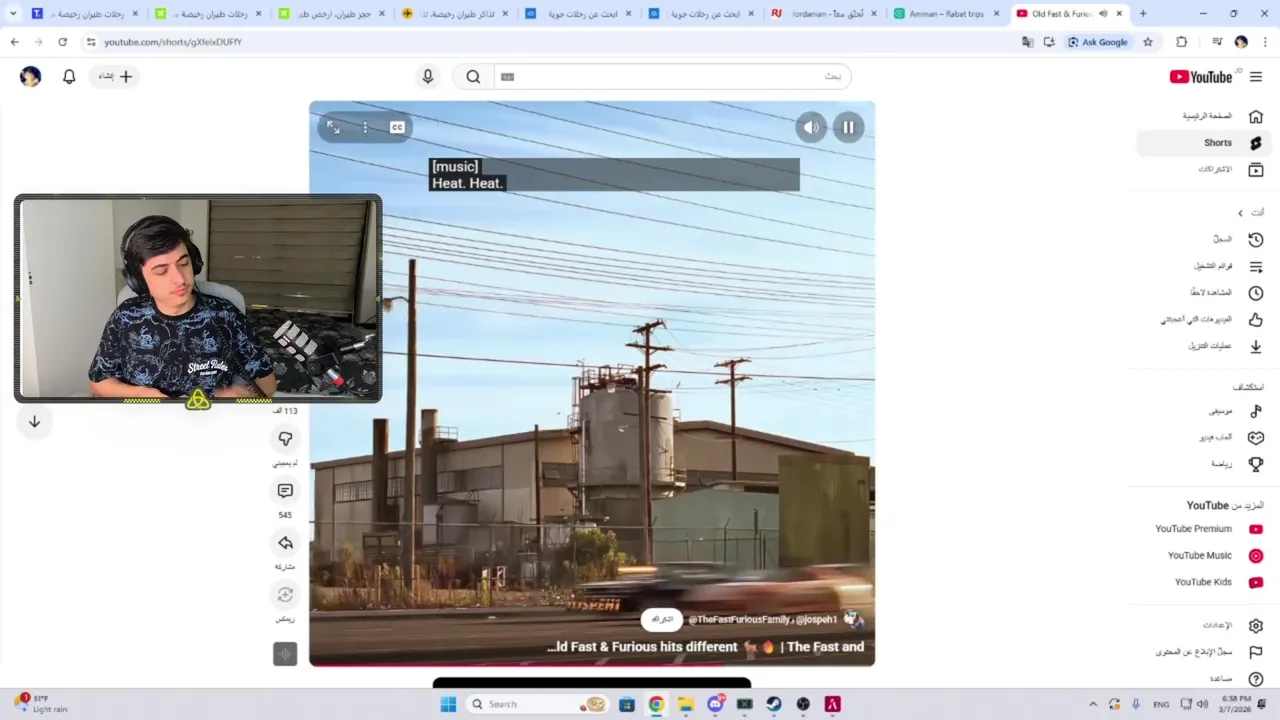Open Windows Start menu
Screen dimensions: 1280x720
click(448, 704)
